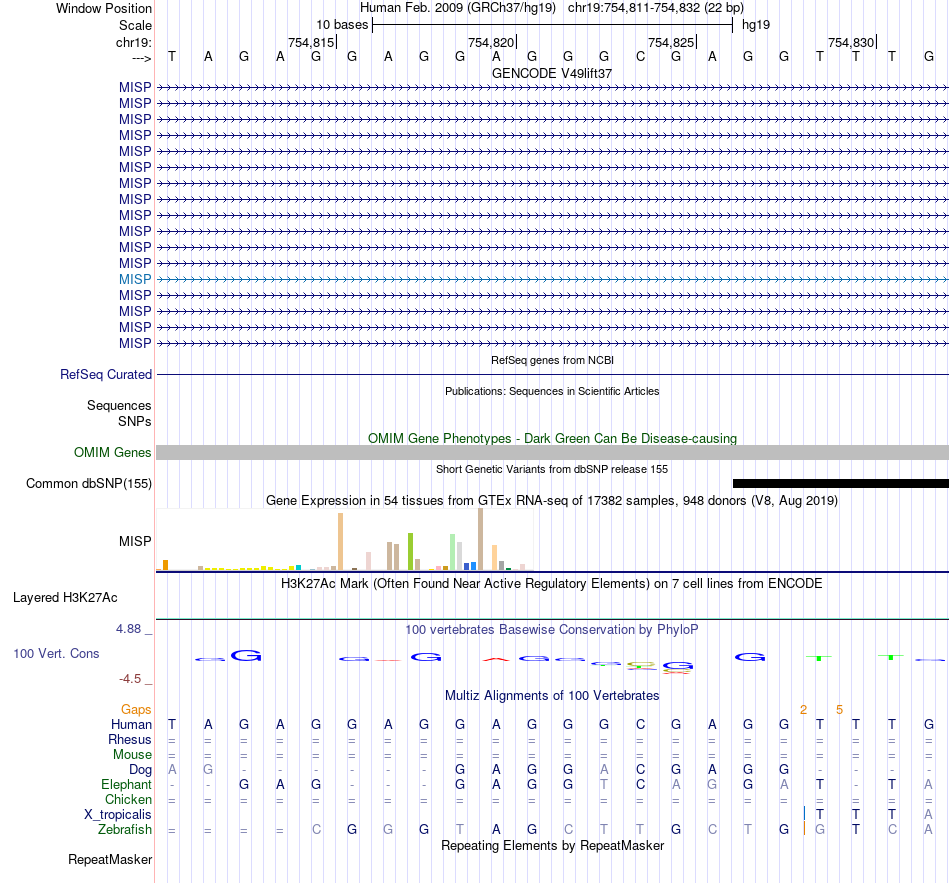This screenshot has width=950, height=883.
Task: Open the H3K27Ac Mark track title
Action: (552, 584)
